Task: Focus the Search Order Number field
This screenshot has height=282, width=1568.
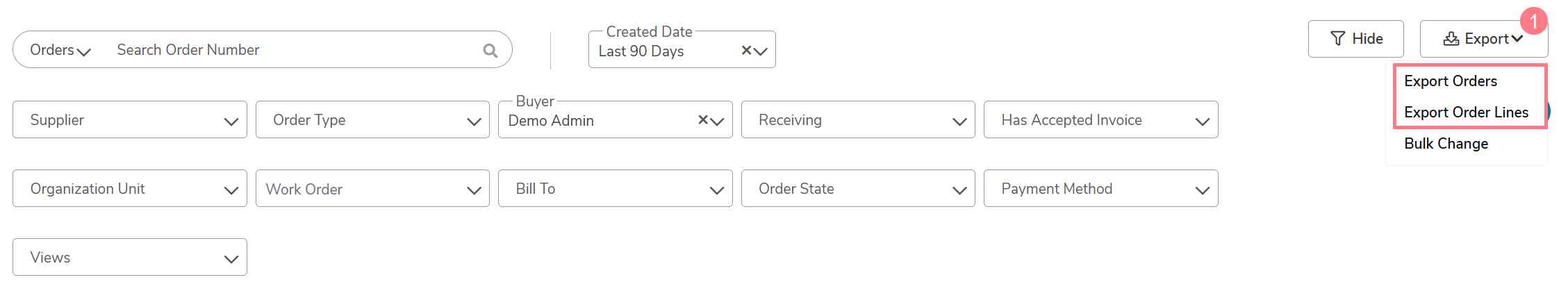Action: point(295,50)
